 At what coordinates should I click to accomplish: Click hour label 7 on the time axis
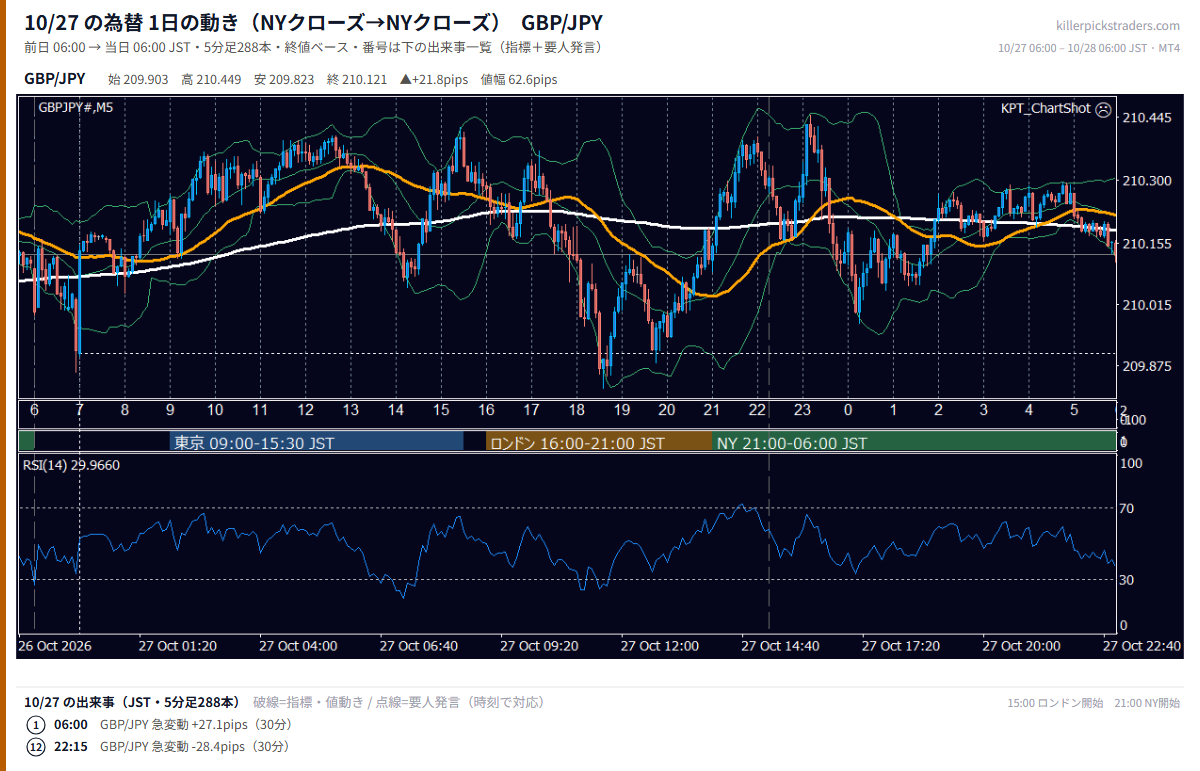click(x=79, y=410)
